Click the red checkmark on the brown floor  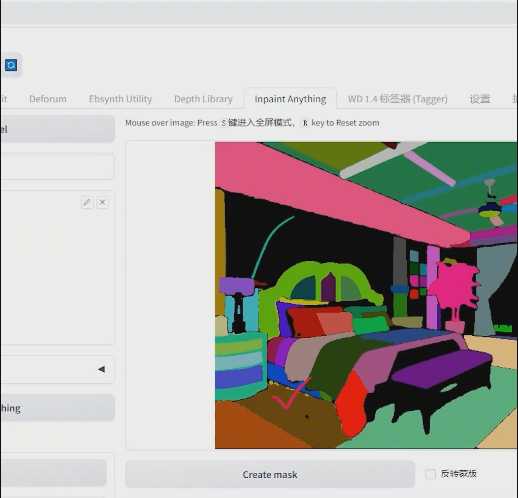291,393
